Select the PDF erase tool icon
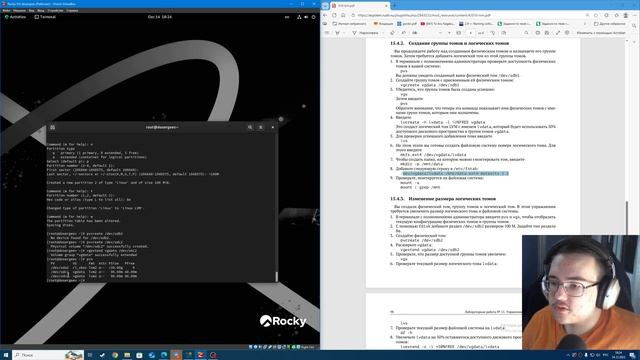This screenshot has width=640, height=360. click(392, 33)
